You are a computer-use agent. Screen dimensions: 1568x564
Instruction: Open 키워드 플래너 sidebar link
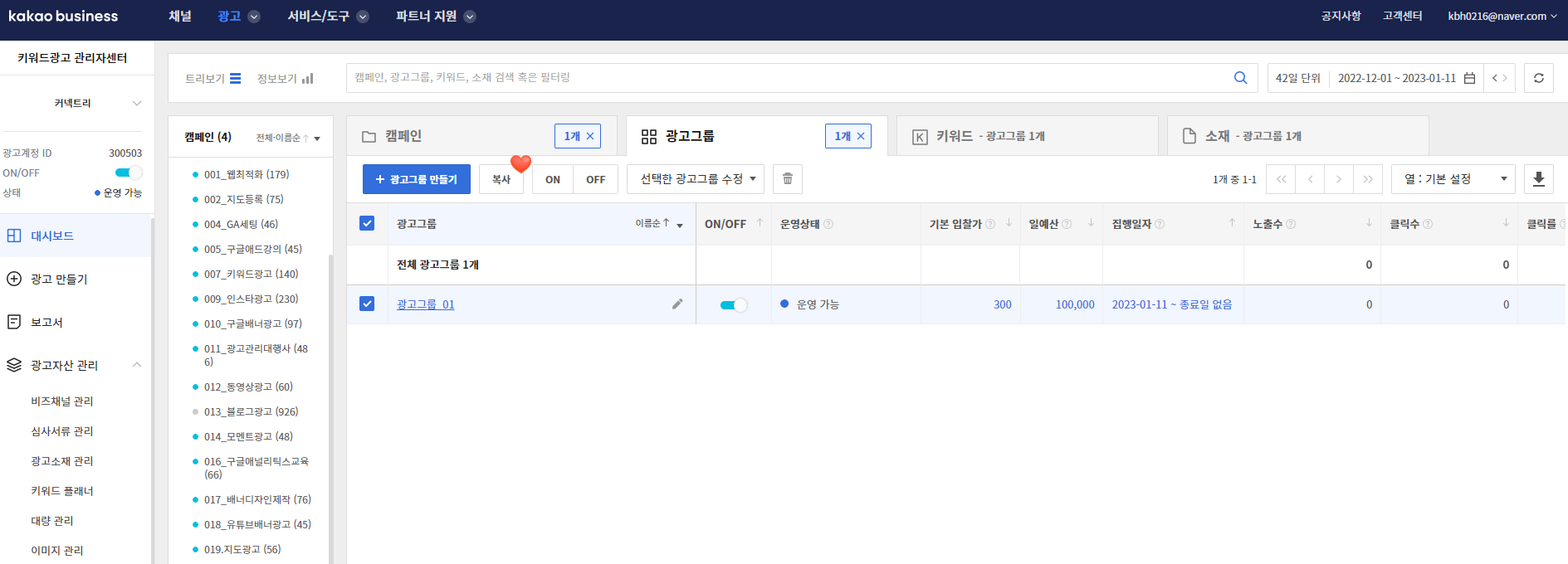(62, 491)
